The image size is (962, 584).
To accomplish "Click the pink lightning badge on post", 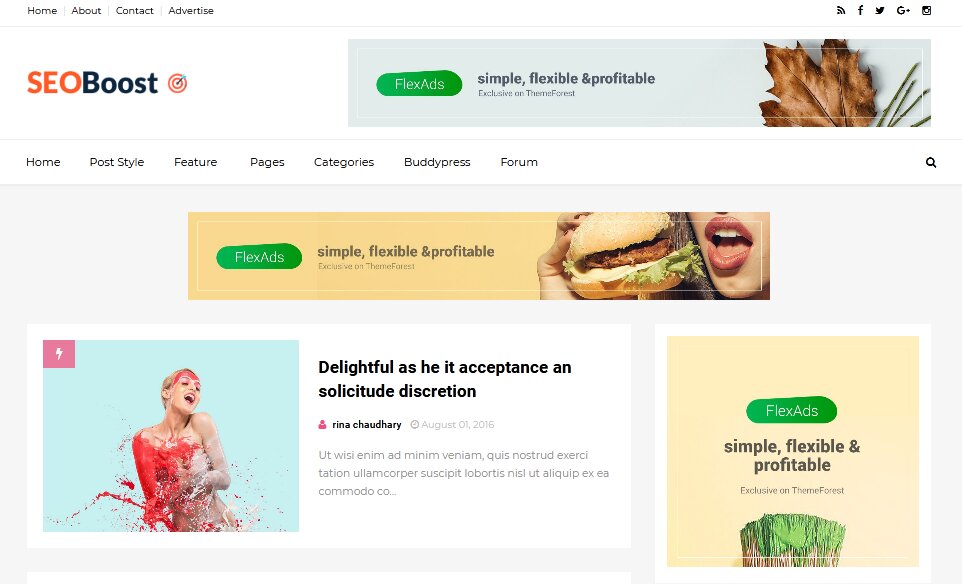I will pyautogui.click(x=59, y=354).
